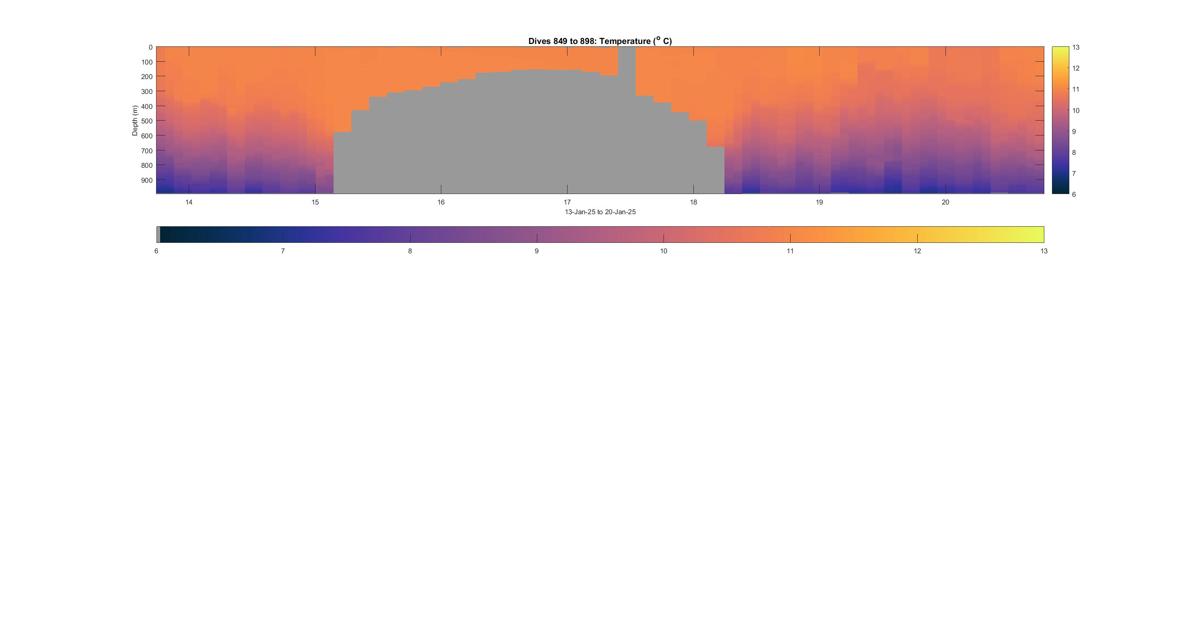Image resolution: width=1200 pixels, height=622 pixels.
Task: Click tick label 13 on vertical colorbar
Action: coord(1076,47)
